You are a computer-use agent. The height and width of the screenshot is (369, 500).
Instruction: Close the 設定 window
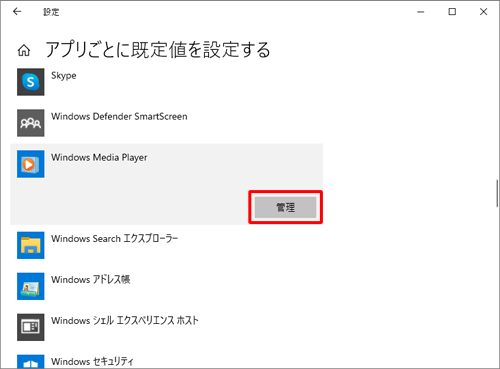(x=483, y=12)
